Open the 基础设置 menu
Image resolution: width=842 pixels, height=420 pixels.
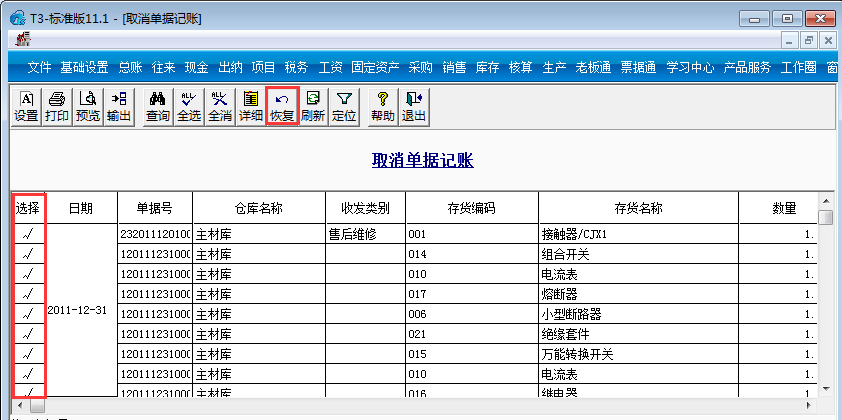pos(84,67)
